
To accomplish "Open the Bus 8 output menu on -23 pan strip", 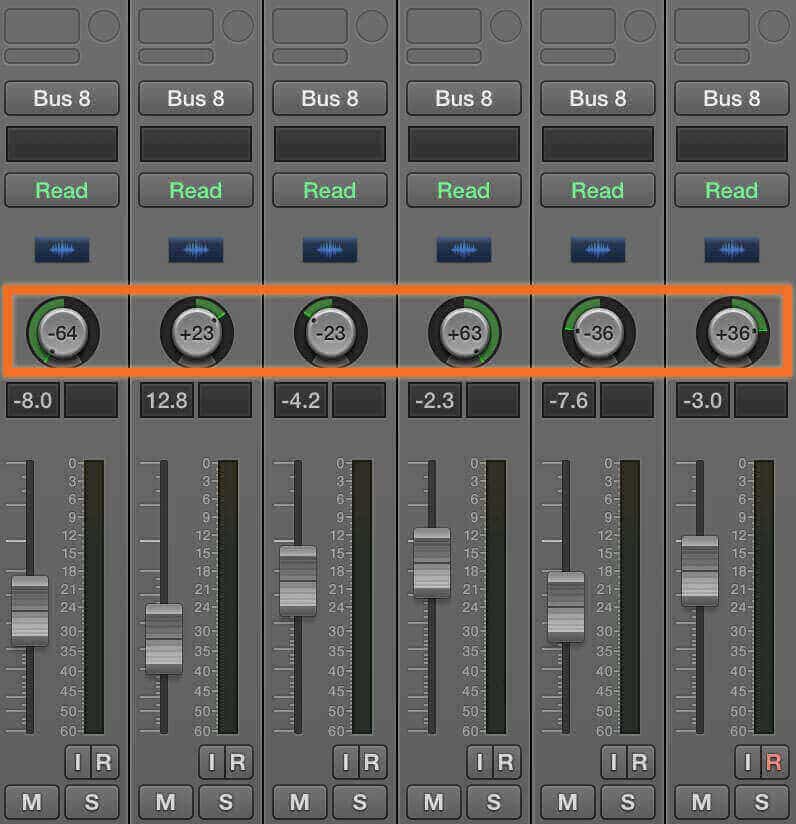I will [x=330, y=98].
